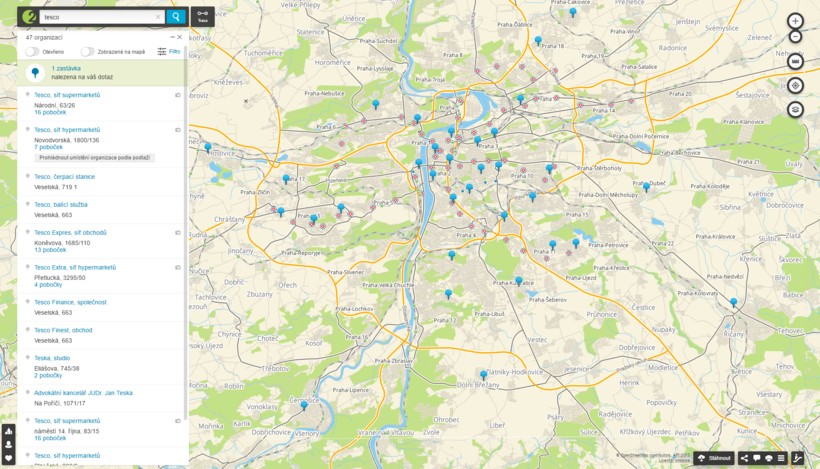
Task: Open the user profile icon at bottom left
Action: (x=8, y=444)
